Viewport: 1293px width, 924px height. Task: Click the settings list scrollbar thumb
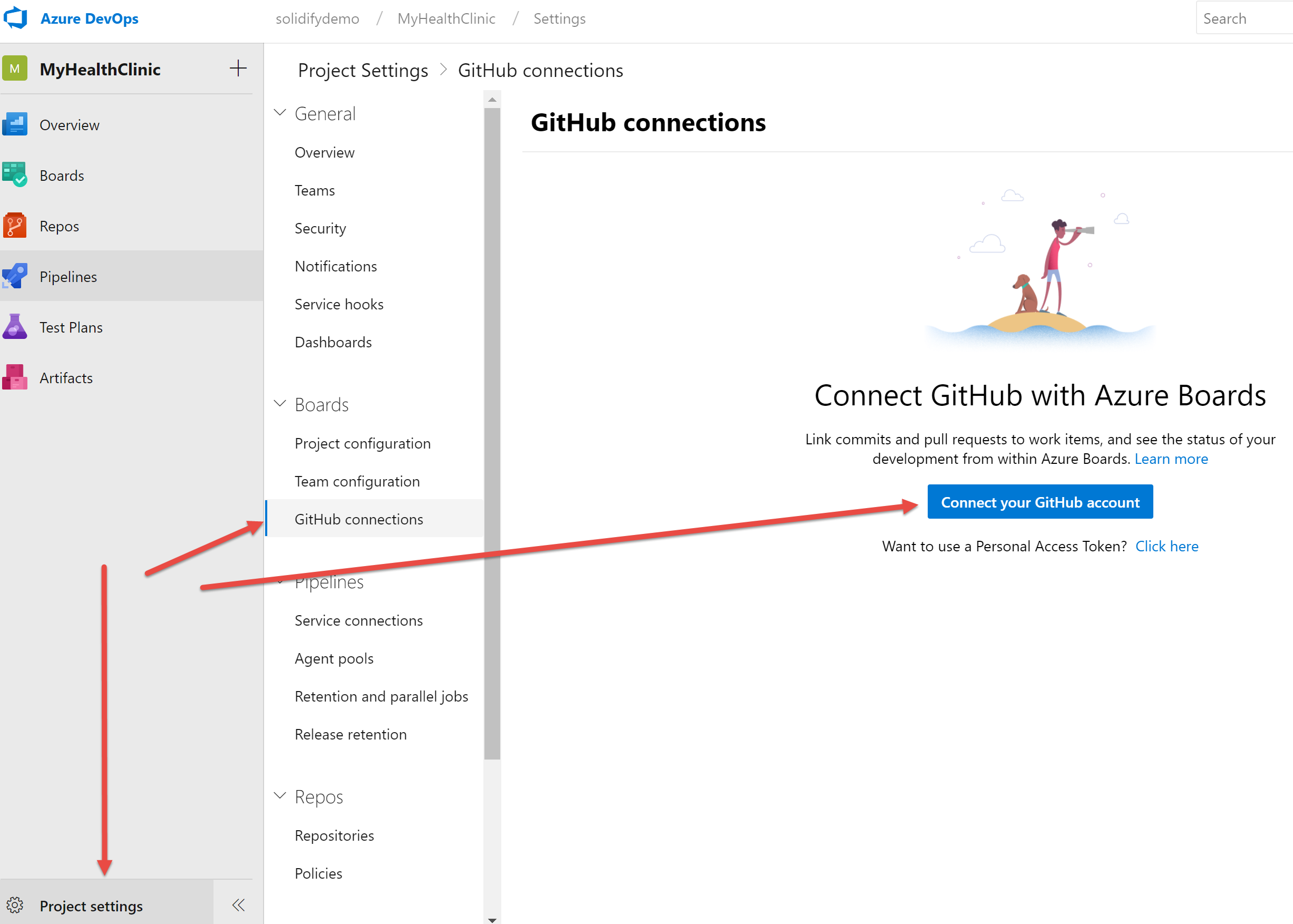click(492, 434)
